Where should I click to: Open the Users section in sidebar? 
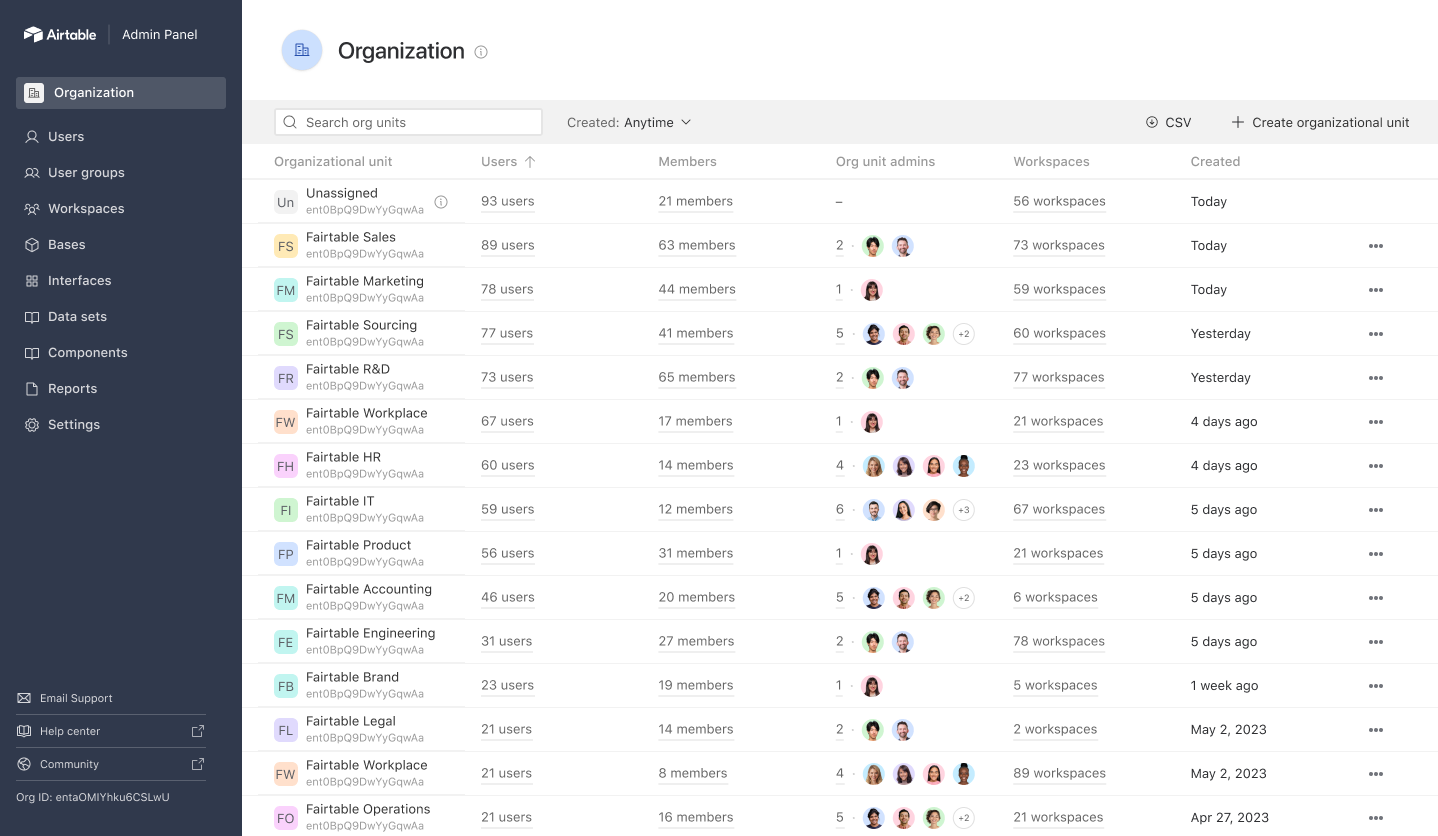click(x=65, y=136)
